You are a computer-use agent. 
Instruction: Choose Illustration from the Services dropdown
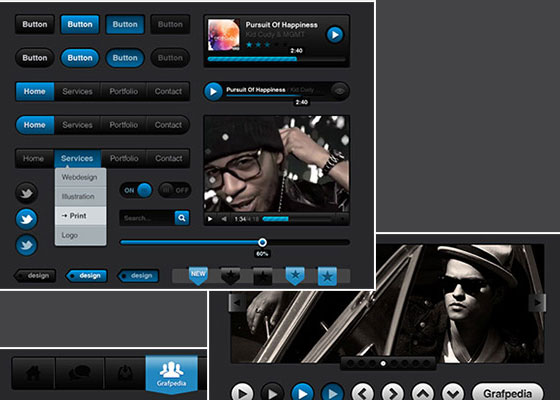80,197
